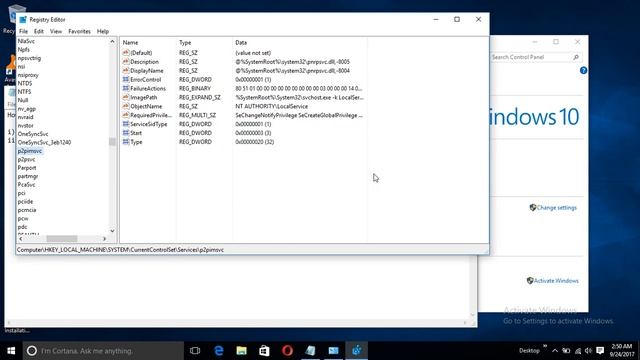Select the p2pimsvc key in tree
Viewport: 640px width, 360px height.
pyautogui.click(x=29, y=151)
